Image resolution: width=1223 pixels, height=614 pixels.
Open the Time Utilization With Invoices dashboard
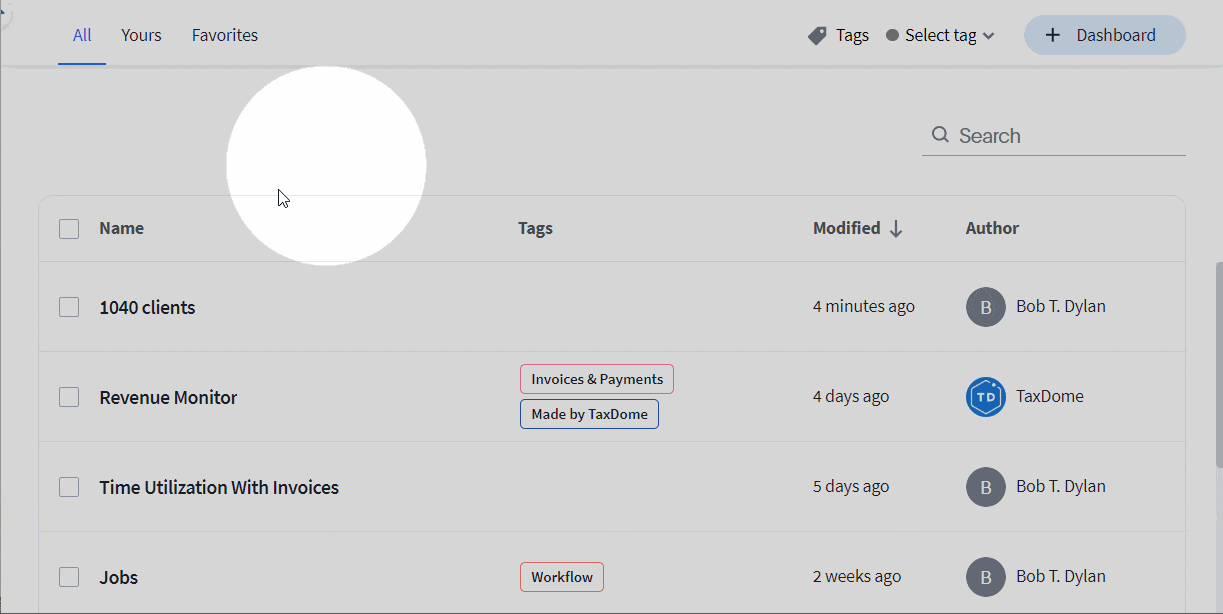coord(219,488)
